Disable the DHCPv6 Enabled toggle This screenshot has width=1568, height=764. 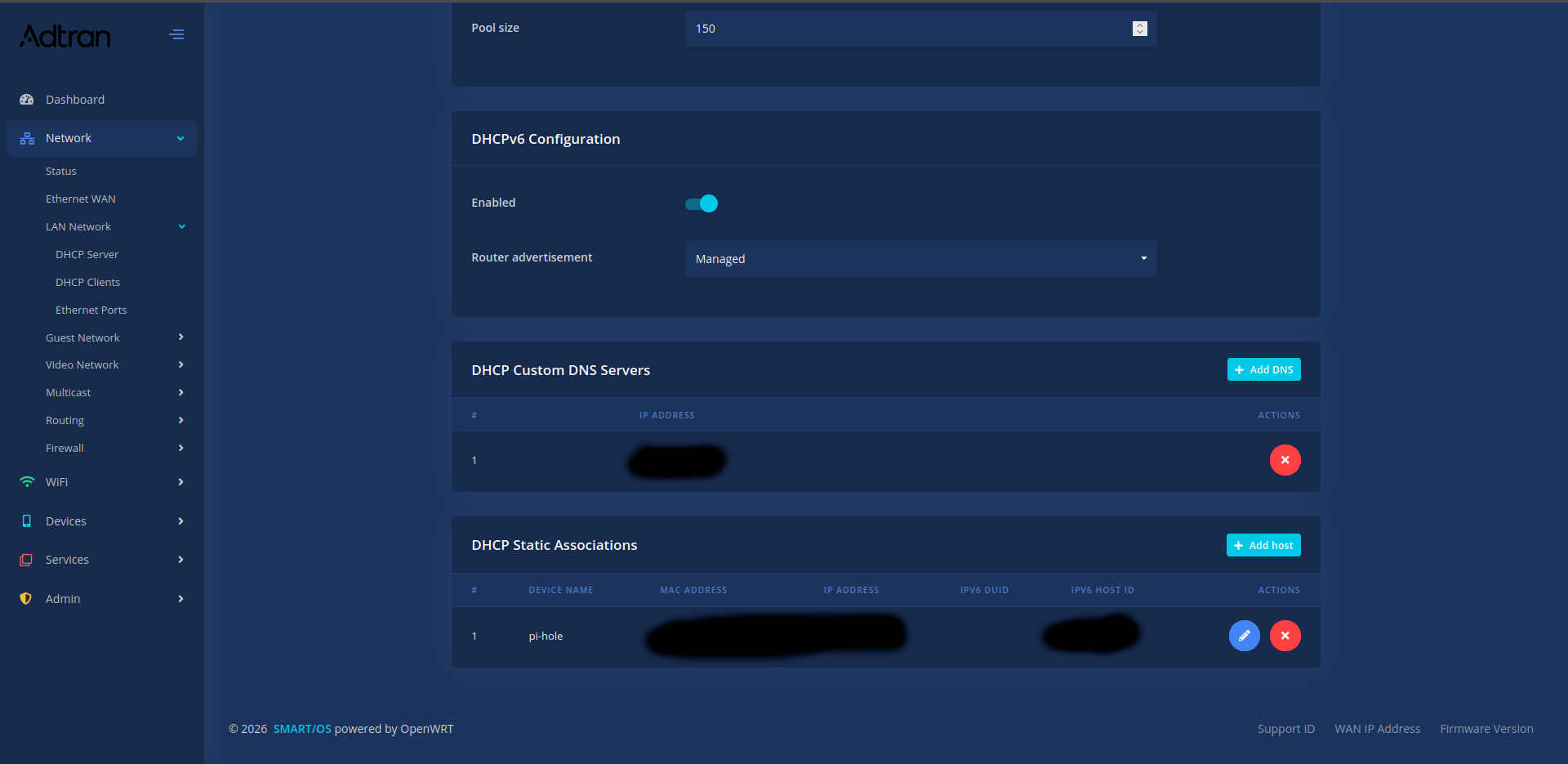[x=702, y=203]
